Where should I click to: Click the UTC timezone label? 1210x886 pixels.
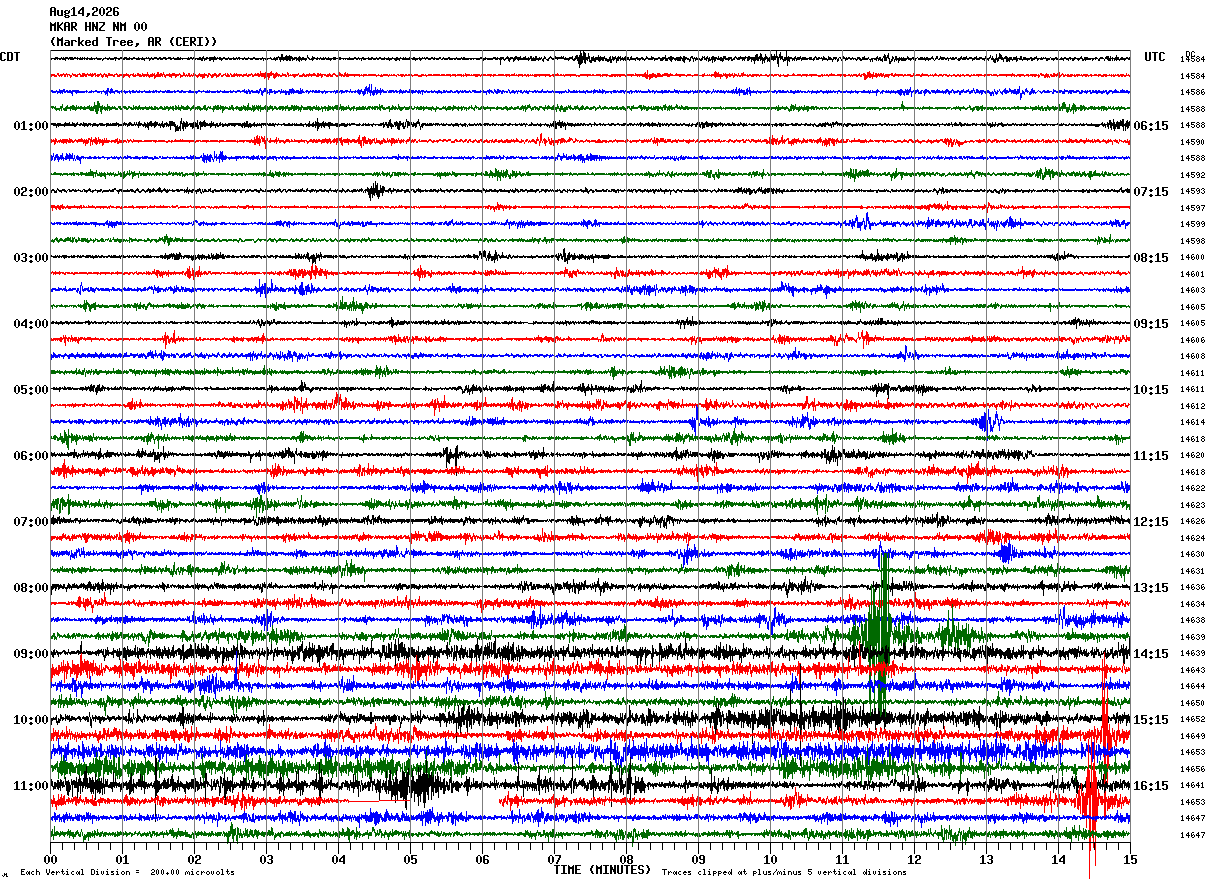[x=1155, y=57]
